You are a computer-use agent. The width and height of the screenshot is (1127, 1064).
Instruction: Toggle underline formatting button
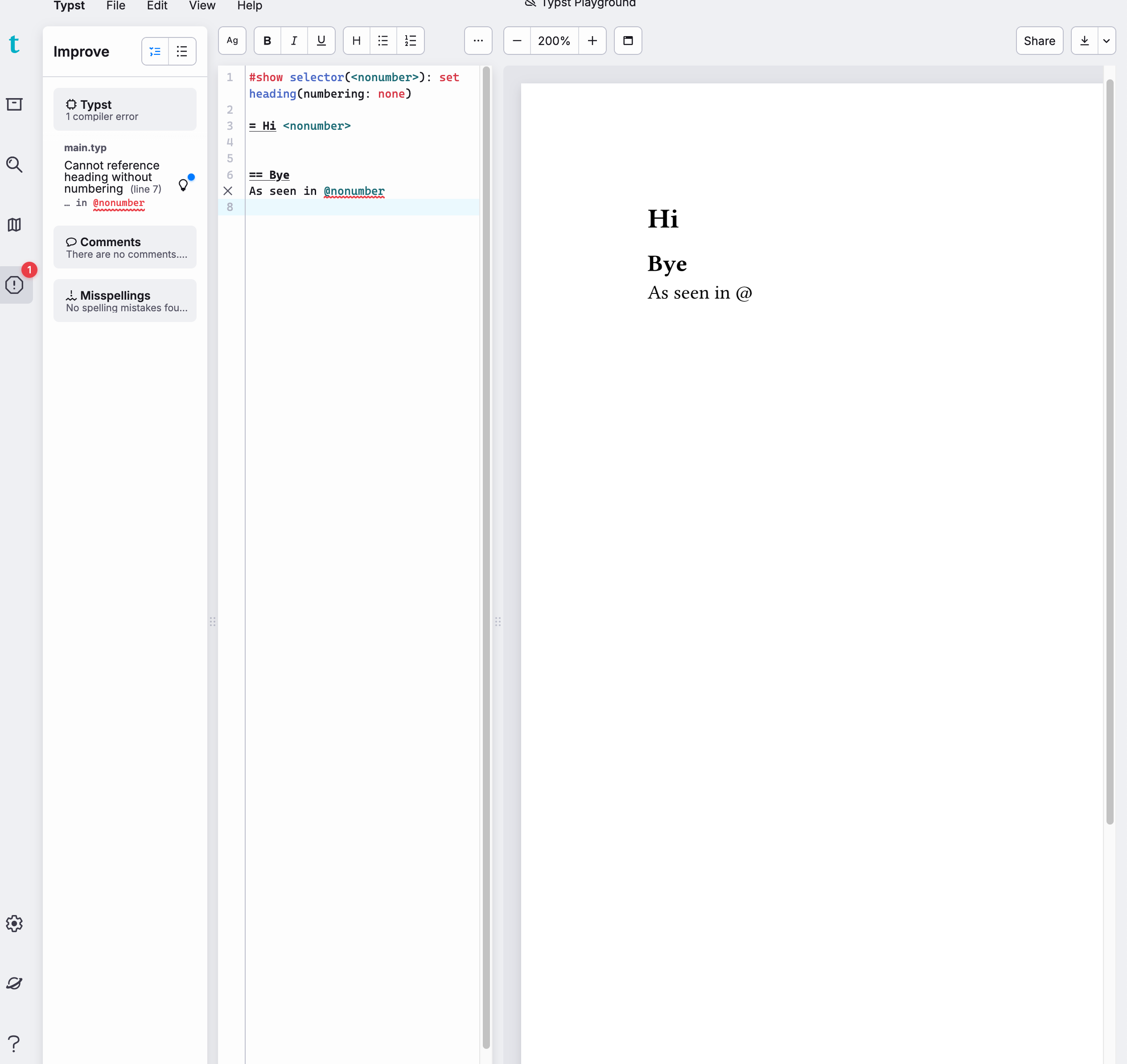(x=321, y=41)
